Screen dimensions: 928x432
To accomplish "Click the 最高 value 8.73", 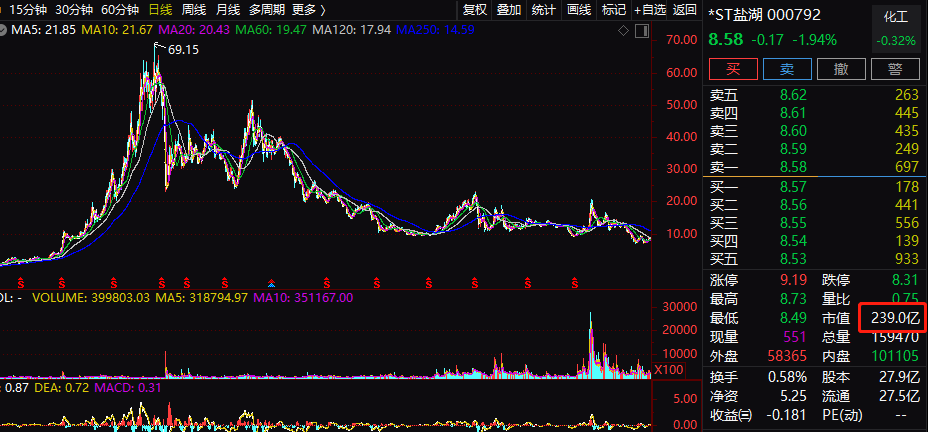I will (794, 299).
